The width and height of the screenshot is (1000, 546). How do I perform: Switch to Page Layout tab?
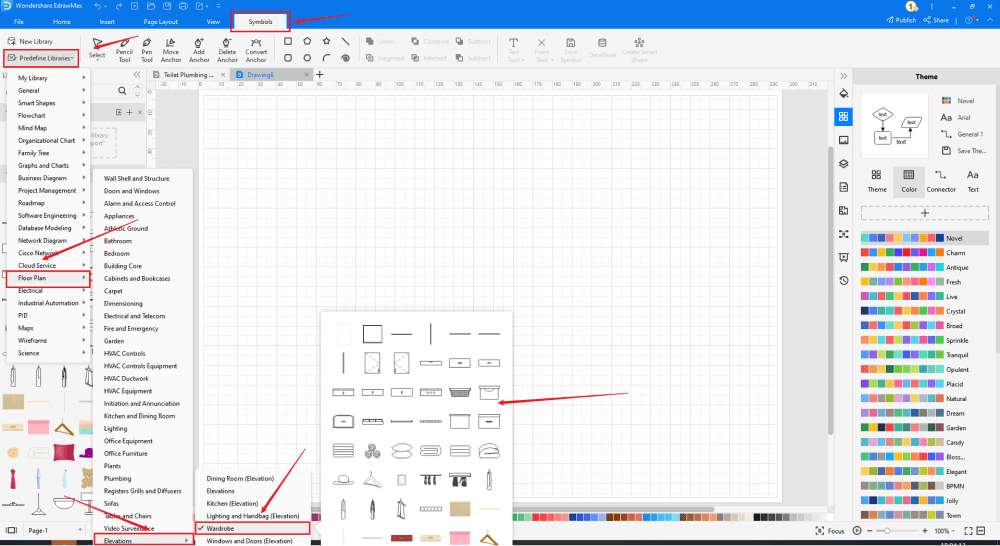pyautogui.click(x=160, y=22)
